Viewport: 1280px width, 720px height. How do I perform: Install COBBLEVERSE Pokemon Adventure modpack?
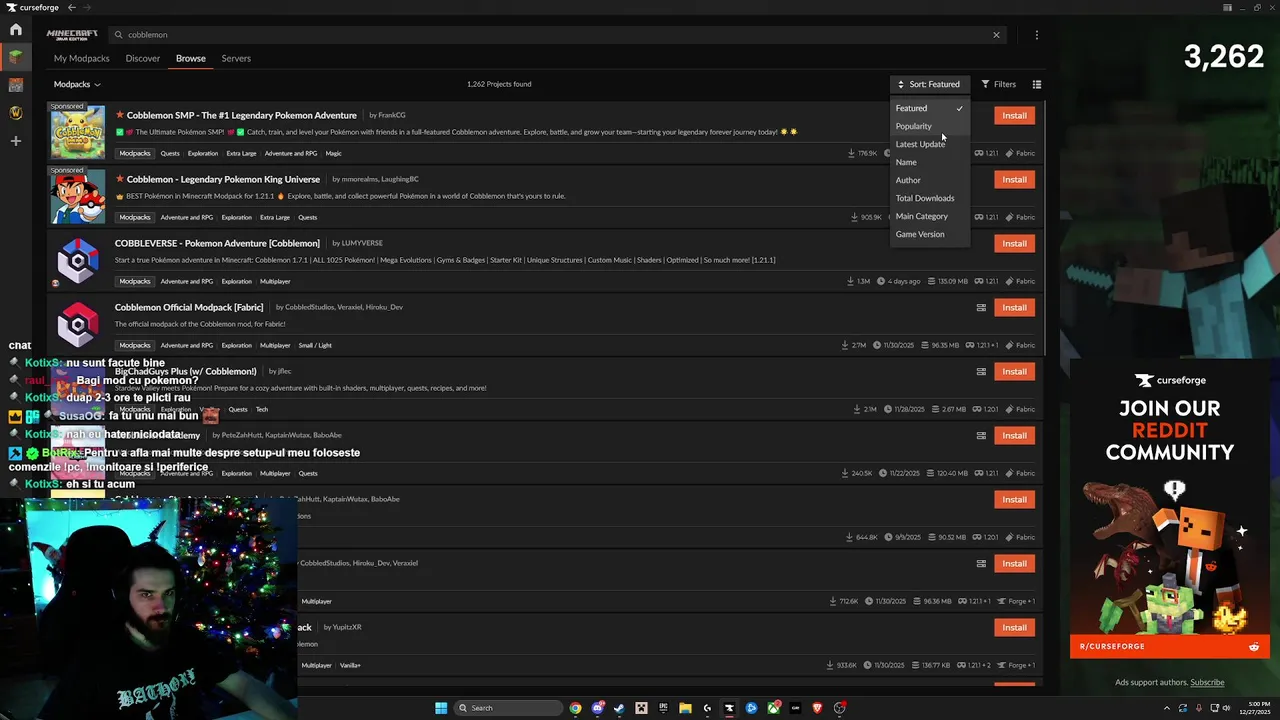[x=1014, y=243]
